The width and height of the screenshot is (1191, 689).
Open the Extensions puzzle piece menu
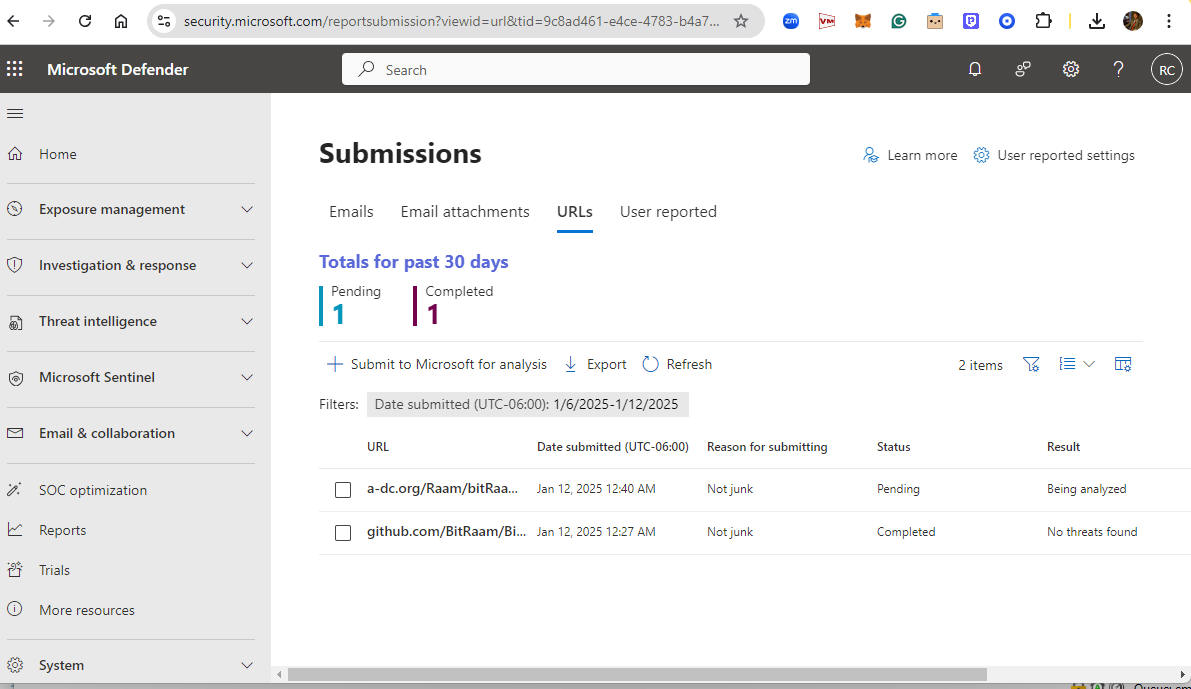[1043, 21]
